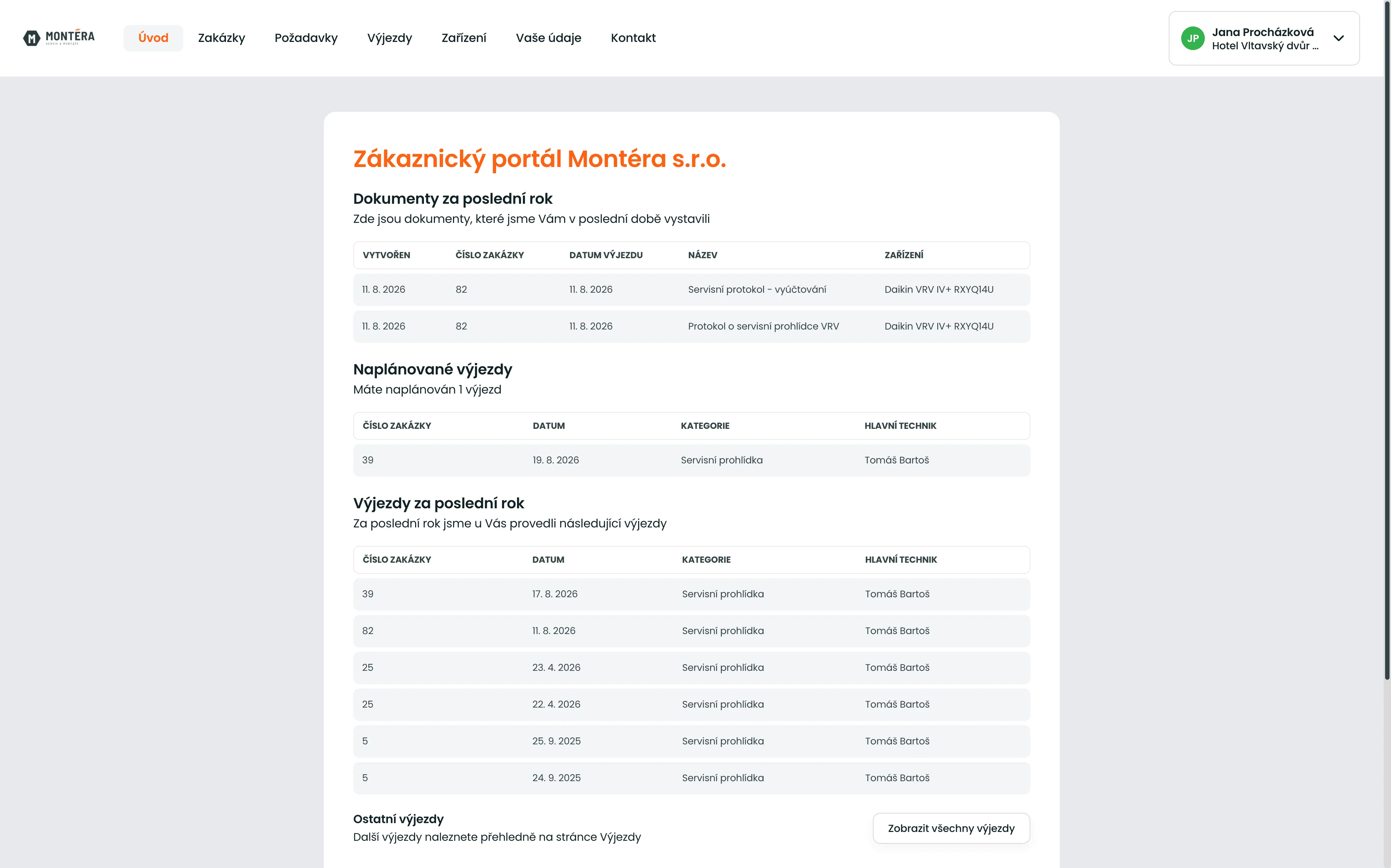Click the Zařízení column header in documents table

903,255
